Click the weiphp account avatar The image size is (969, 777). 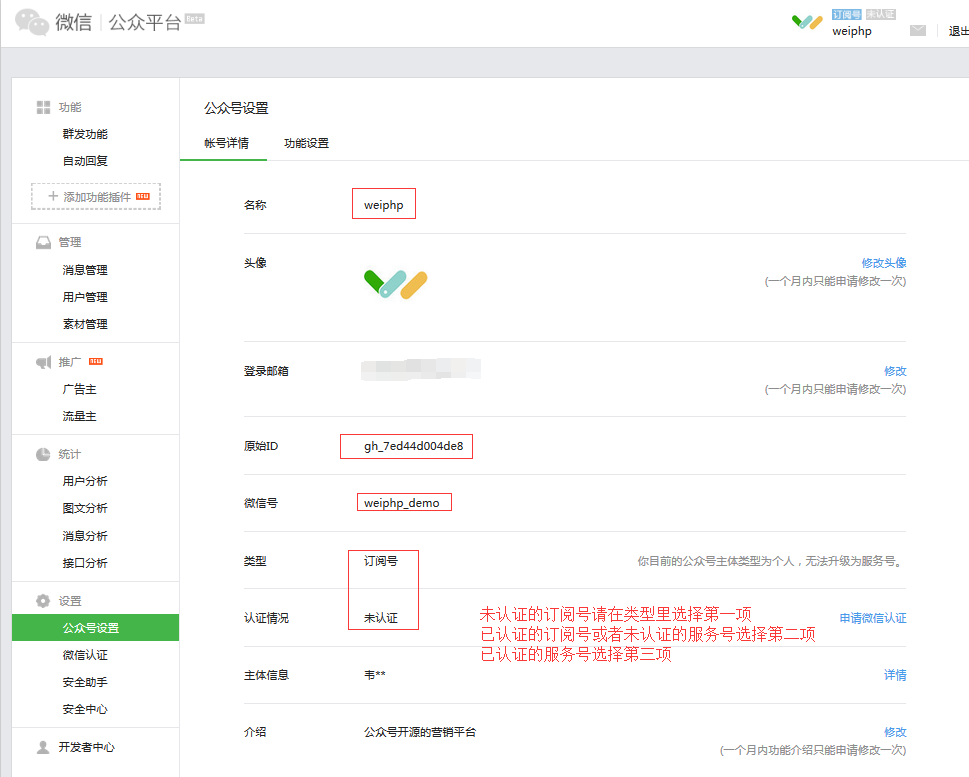(x=806, y=22)
